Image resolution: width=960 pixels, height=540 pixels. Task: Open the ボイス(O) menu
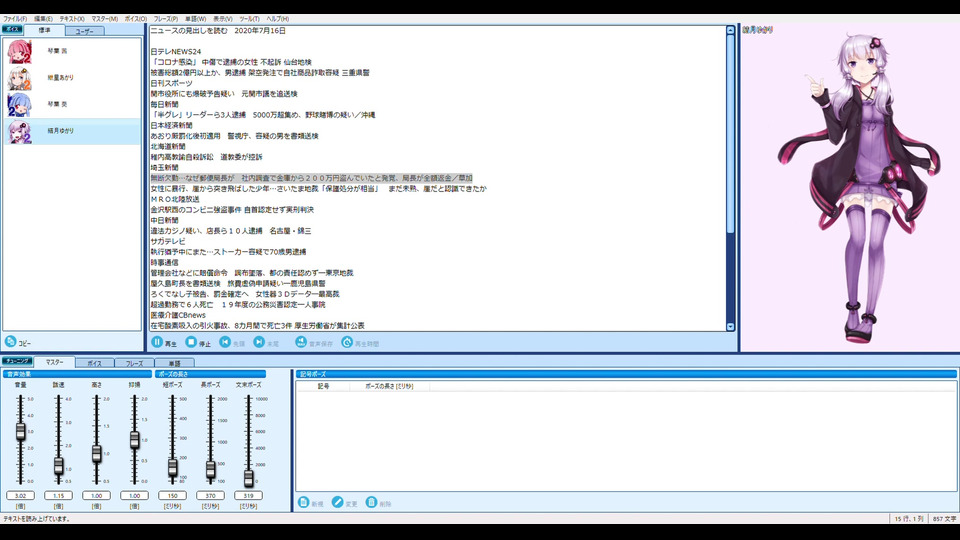point(136,19)
